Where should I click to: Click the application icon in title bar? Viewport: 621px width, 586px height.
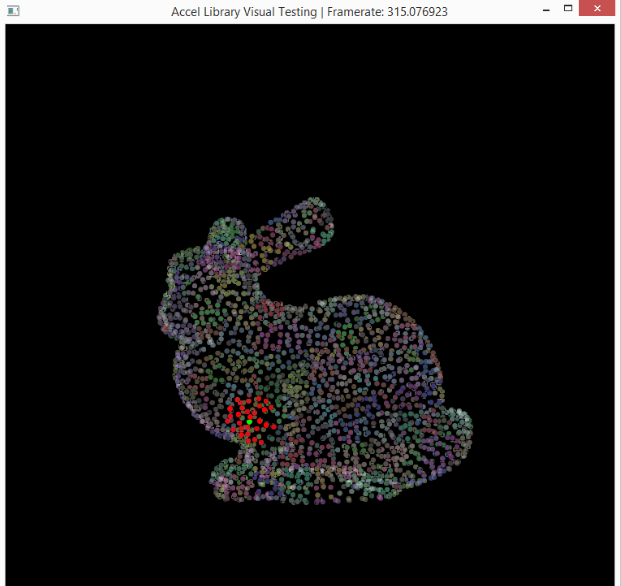coord(13,11)
